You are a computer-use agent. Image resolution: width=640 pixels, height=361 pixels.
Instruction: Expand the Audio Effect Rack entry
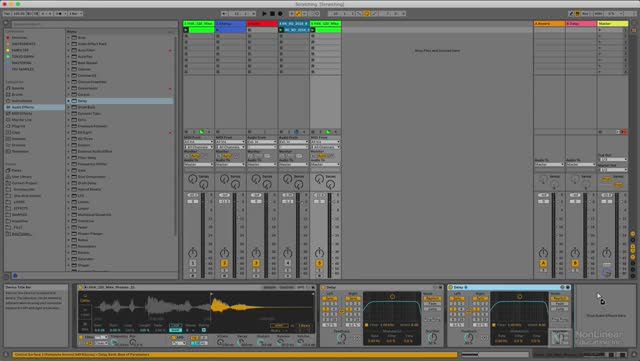coord(68,44)
